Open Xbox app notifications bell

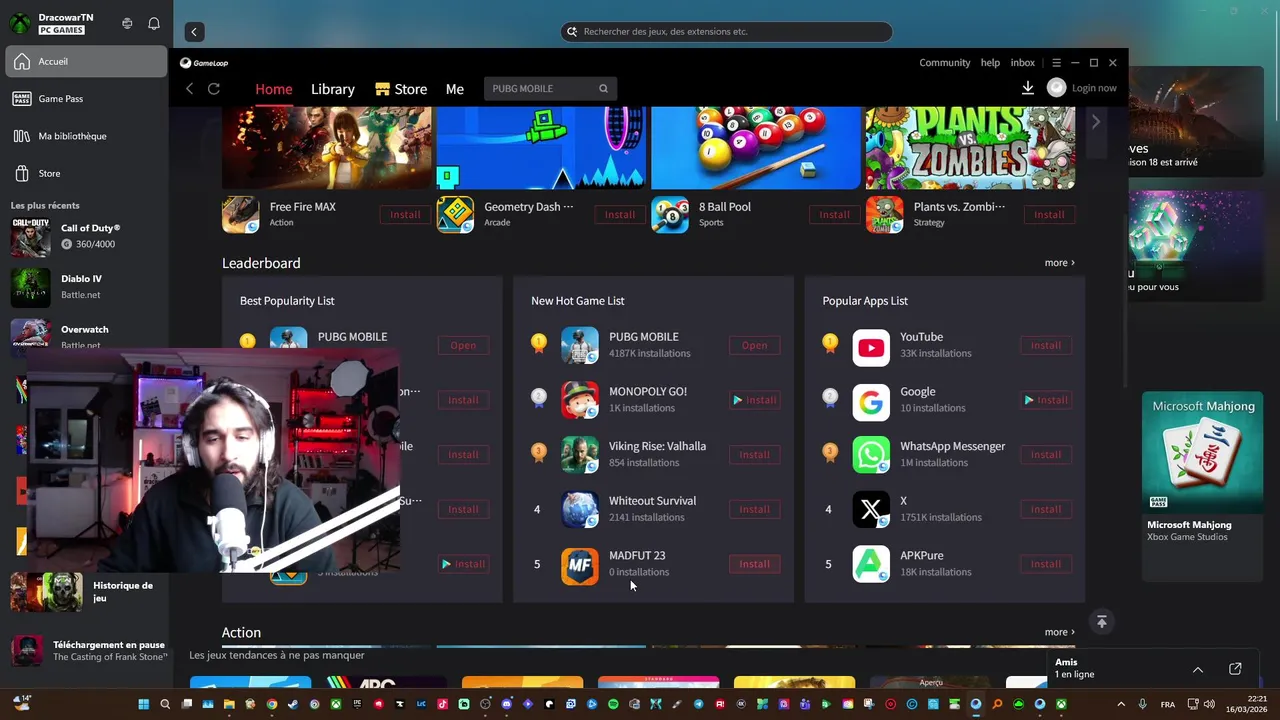click(154, 23)
